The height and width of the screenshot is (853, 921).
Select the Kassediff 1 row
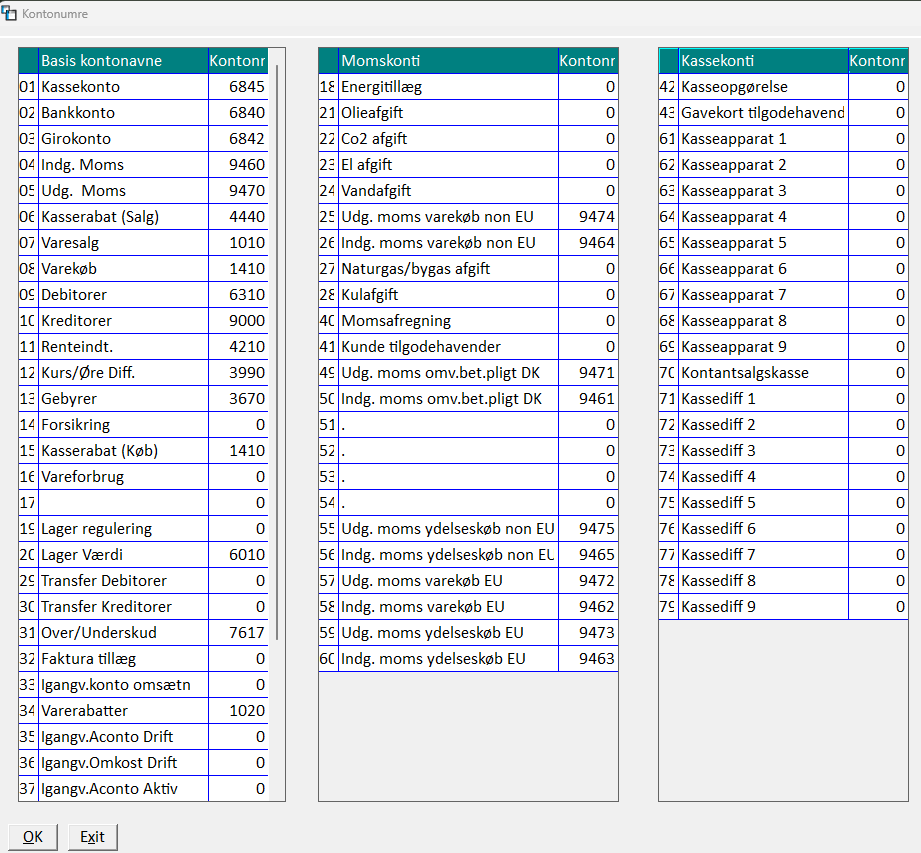(784, 398)
